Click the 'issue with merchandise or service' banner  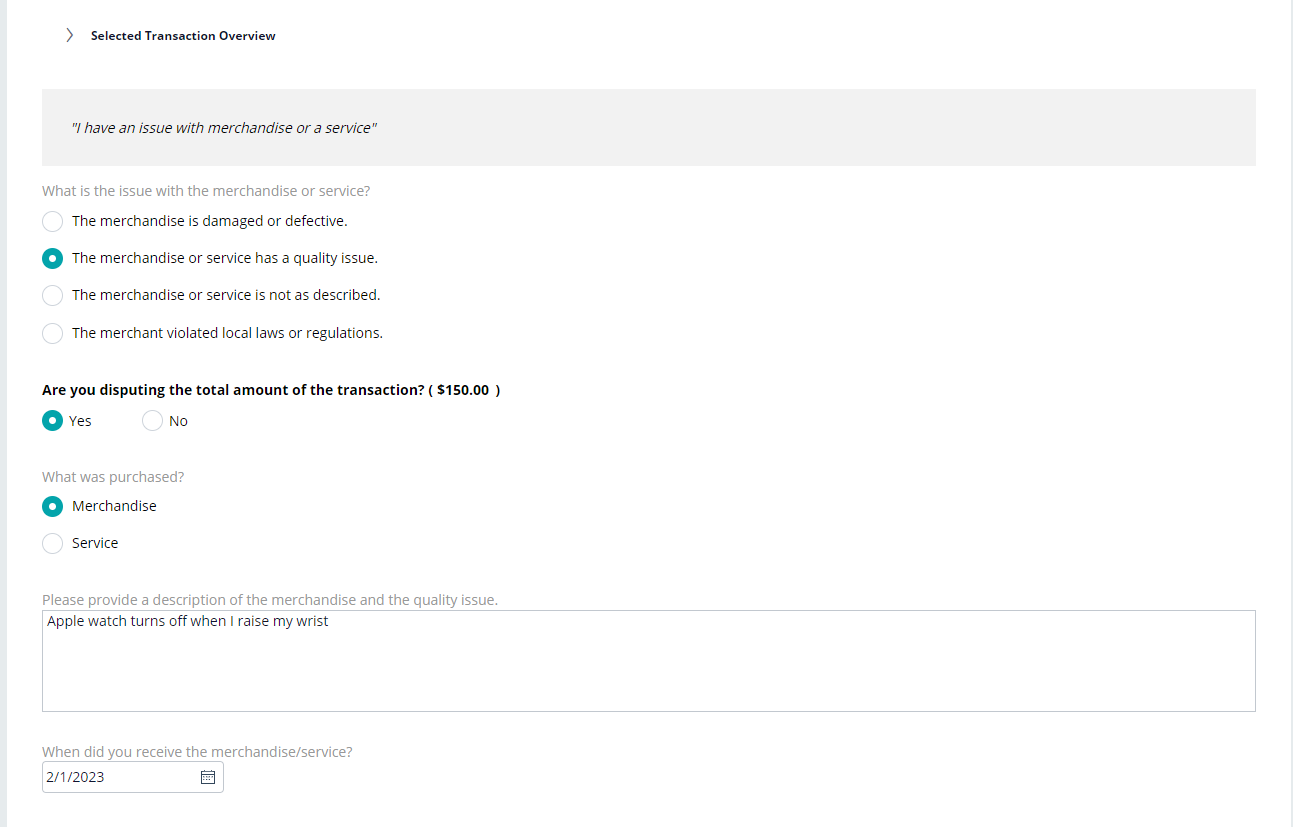pos(649,127)
